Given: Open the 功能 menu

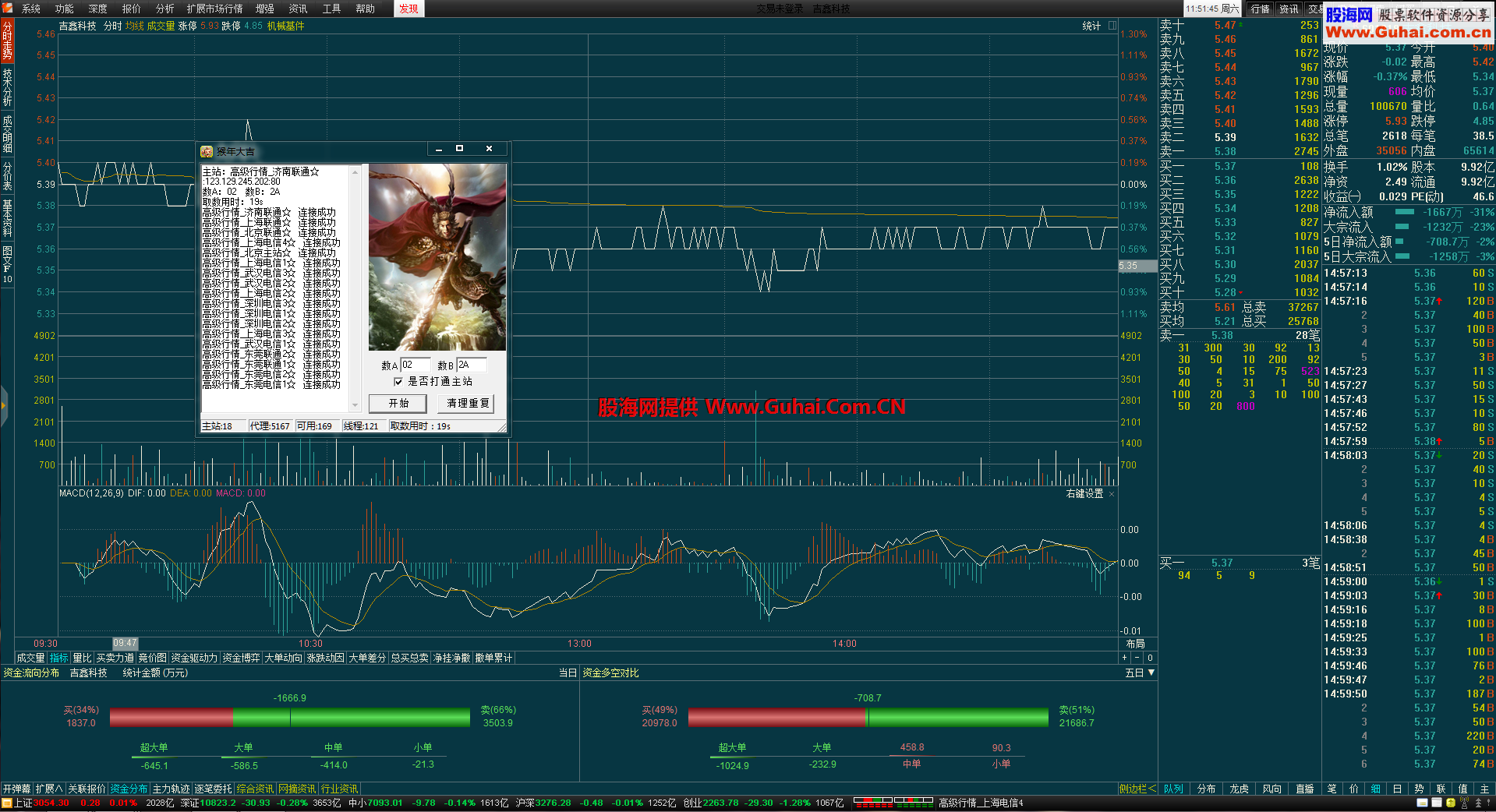Looking at the screenshot, I should (x=65, y=9).
